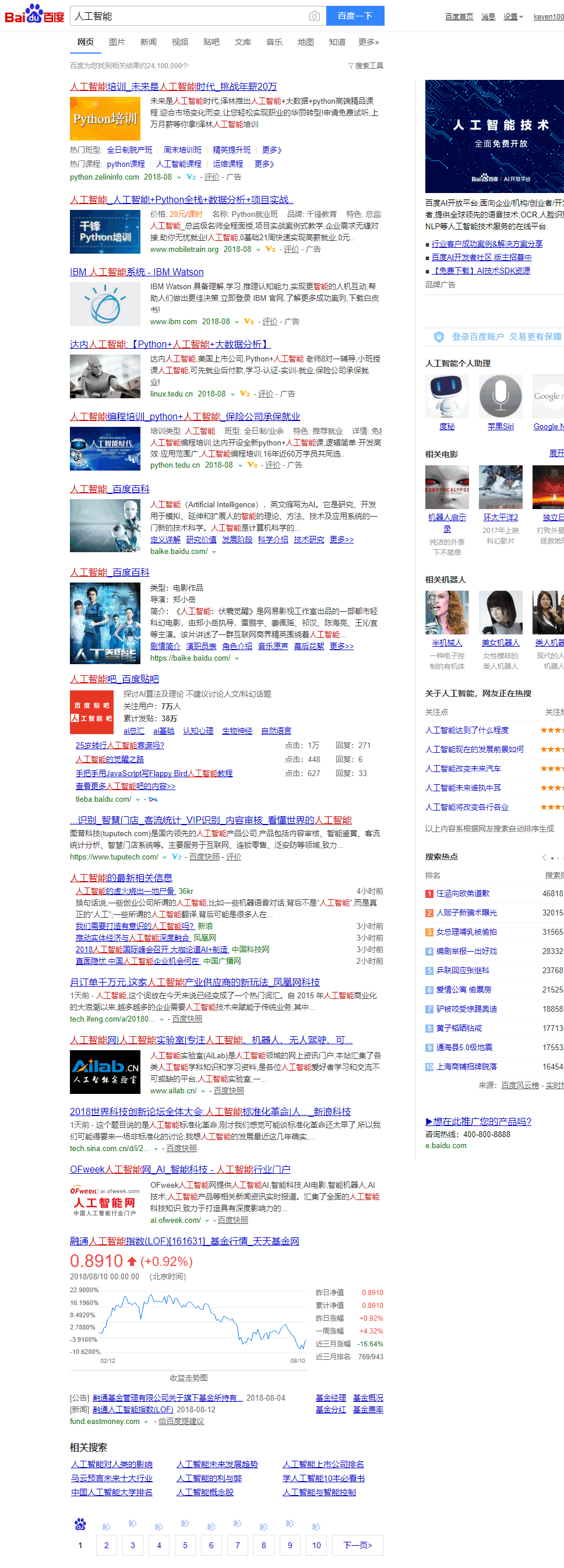Click the 人工智能 movie poster thumbnail
Screen dimensions: 564x1568
tap(105, 623)
